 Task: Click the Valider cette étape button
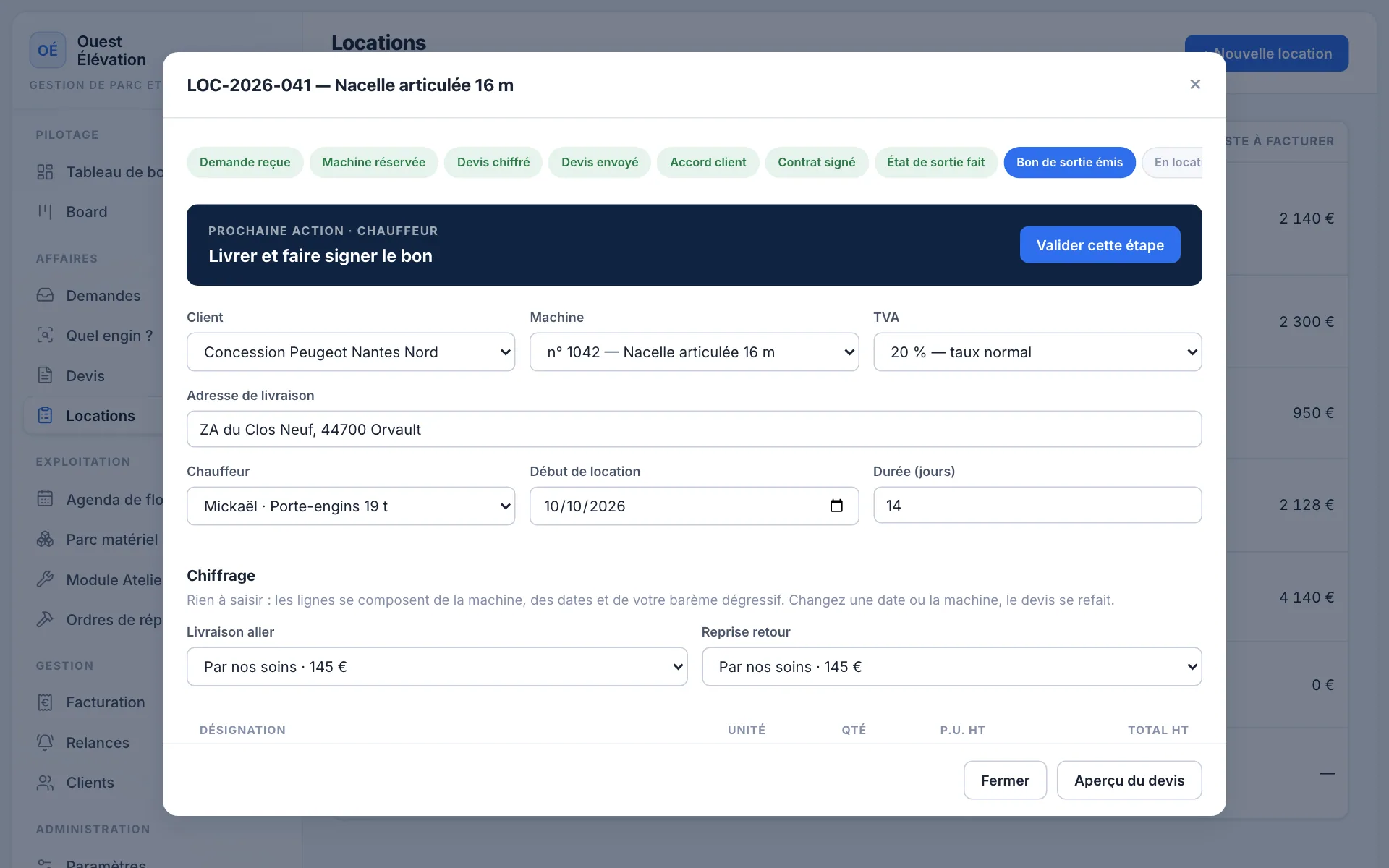coord(1100,245)
